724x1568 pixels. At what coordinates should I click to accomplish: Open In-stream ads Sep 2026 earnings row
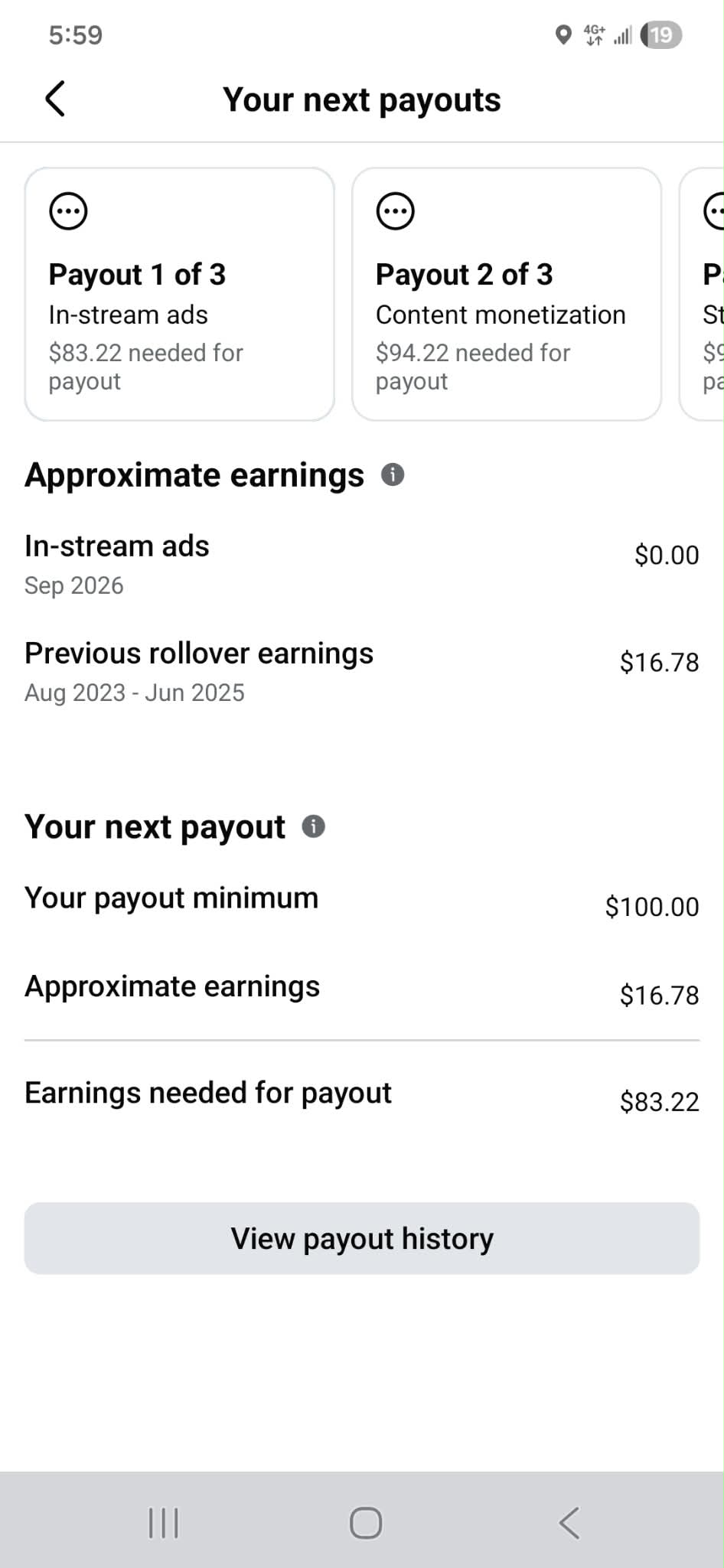coord(362,564)
